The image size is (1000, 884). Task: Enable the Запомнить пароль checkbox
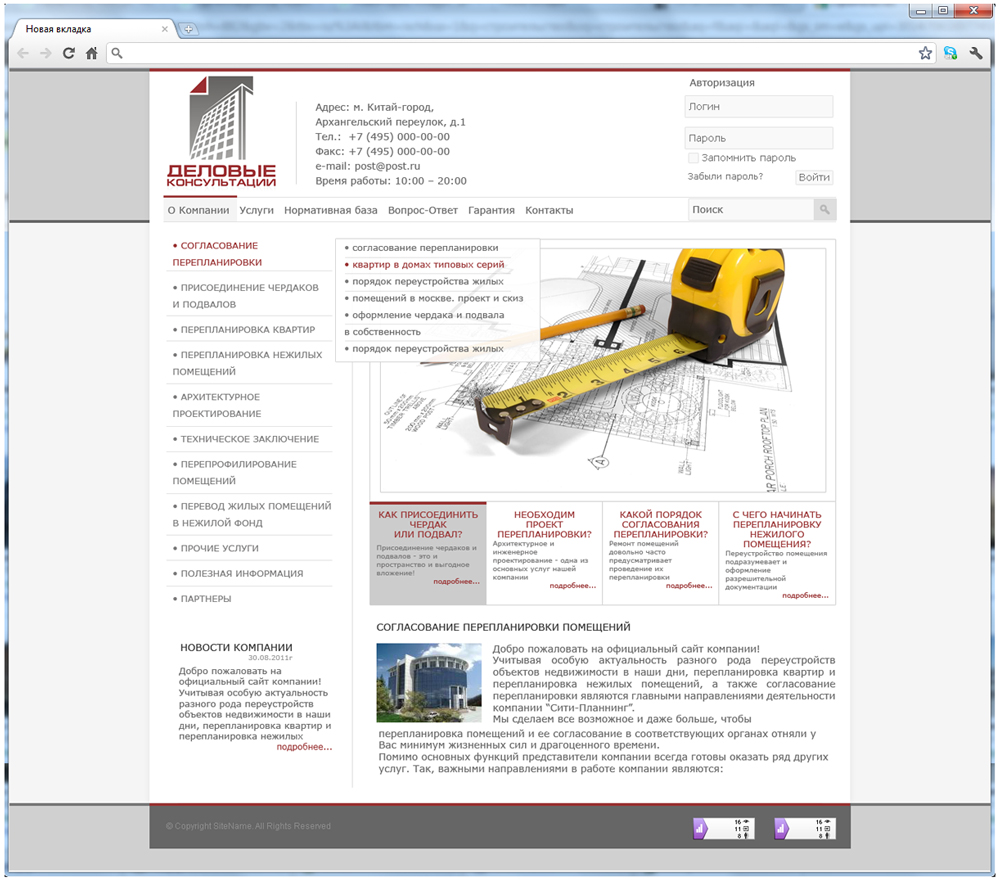pos(693,158)
